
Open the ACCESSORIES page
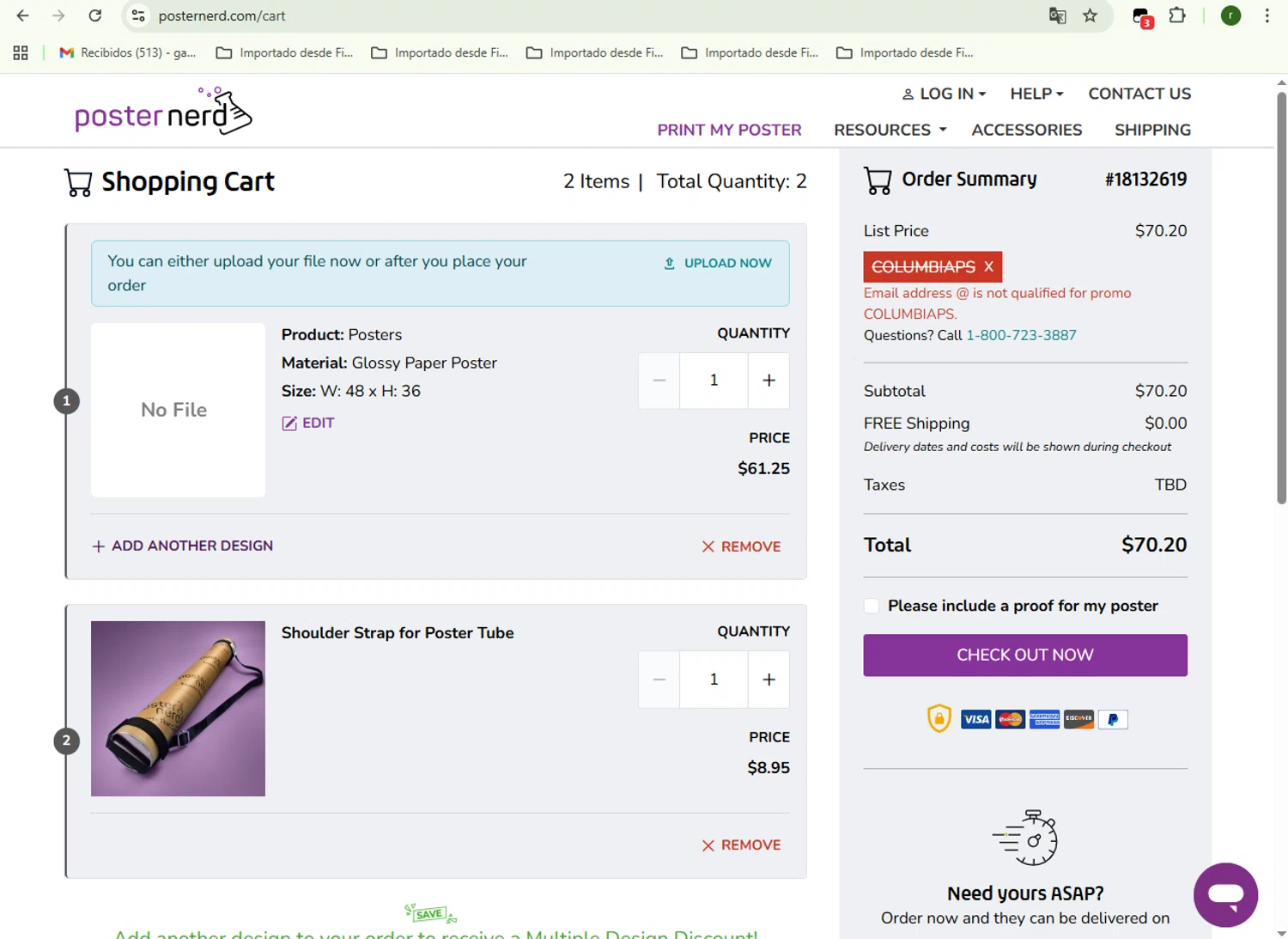[1026, 130]
